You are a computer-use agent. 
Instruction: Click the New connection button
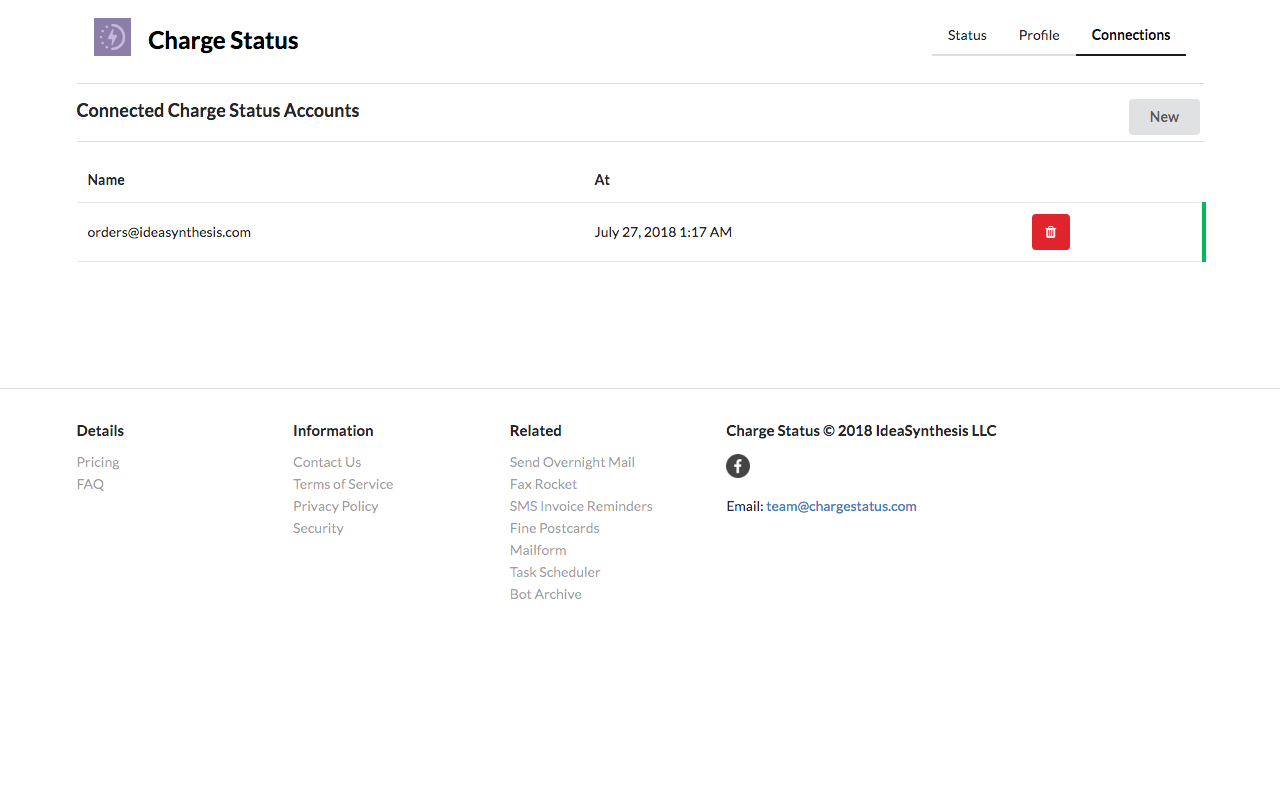coord(1164,117)
